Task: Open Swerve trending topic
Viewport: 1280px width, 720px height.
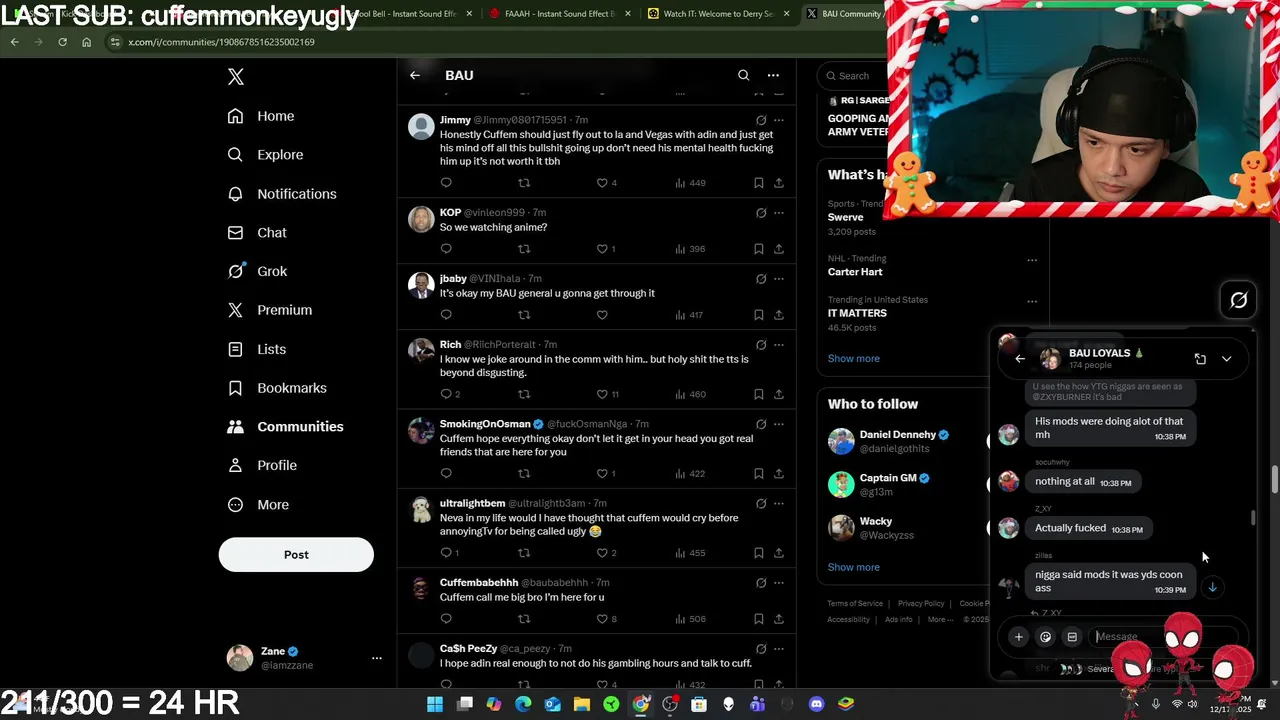Action: coord(845,217)
